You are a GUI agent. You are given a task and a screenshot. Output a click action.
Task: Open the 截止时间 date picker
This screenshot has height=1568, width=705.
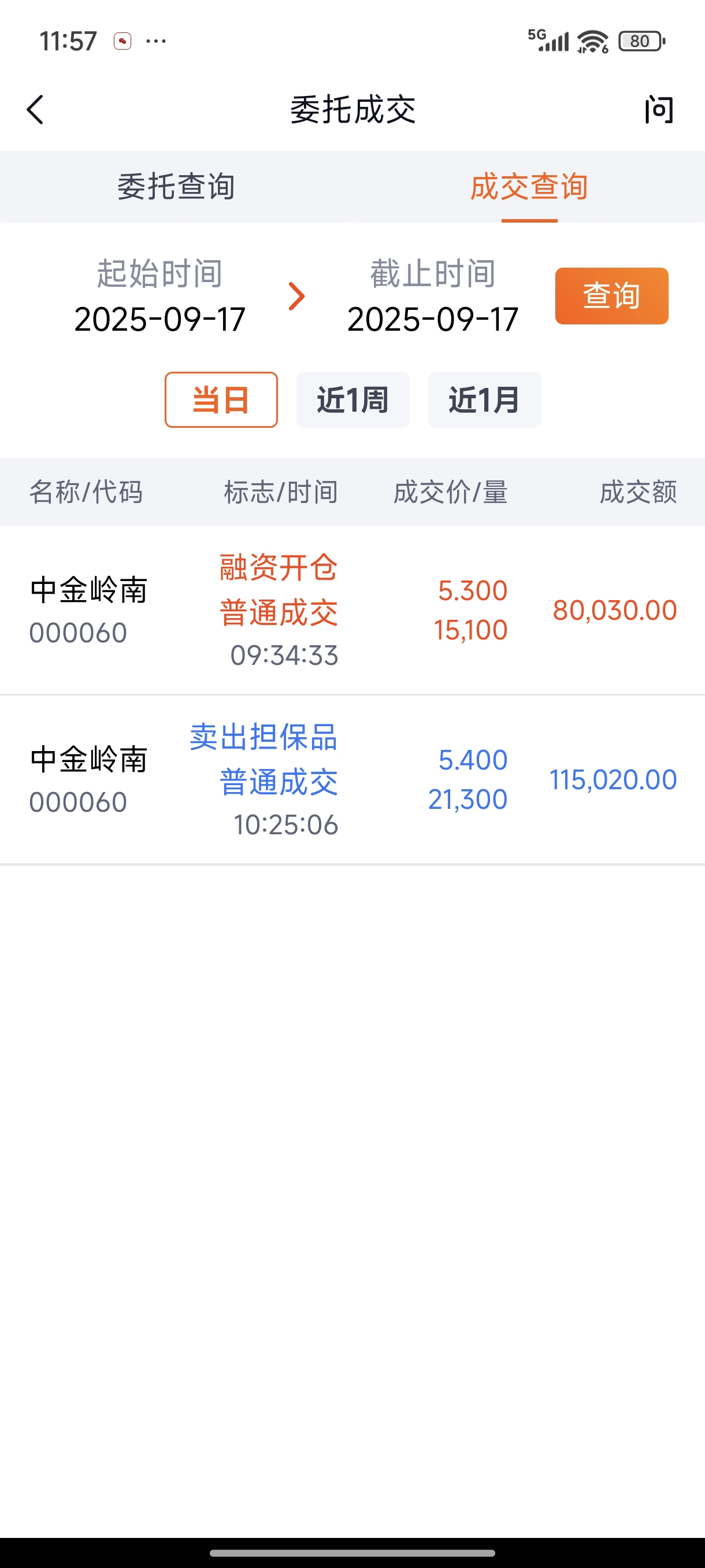pyautogui.click(x=432, y=297)
